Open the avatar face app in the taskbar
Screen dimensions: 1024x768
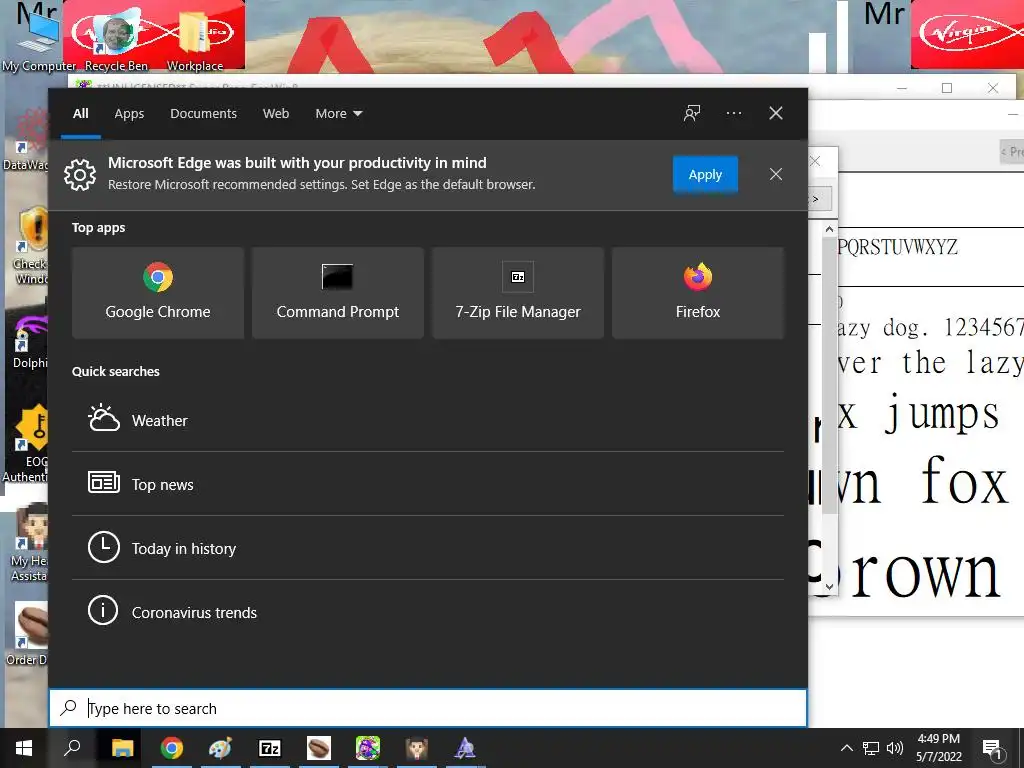tap(417, 748)
